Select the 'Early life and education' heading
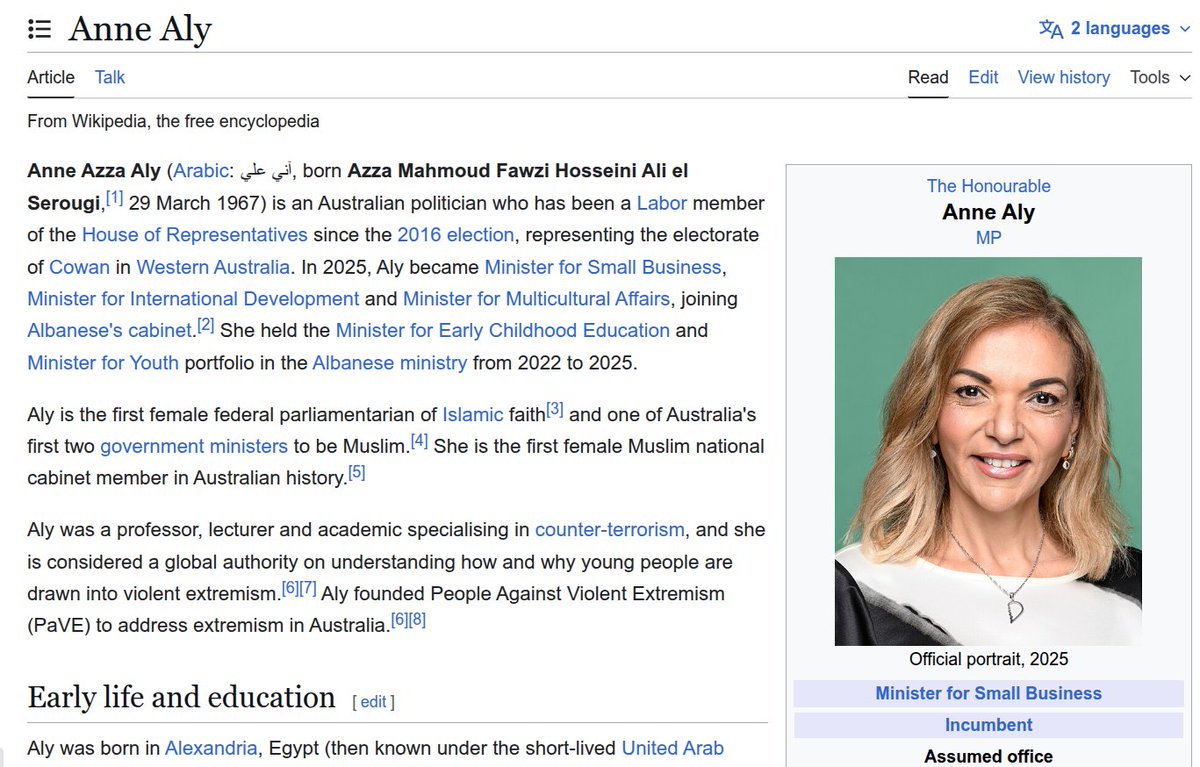 [x=181, y=697]
